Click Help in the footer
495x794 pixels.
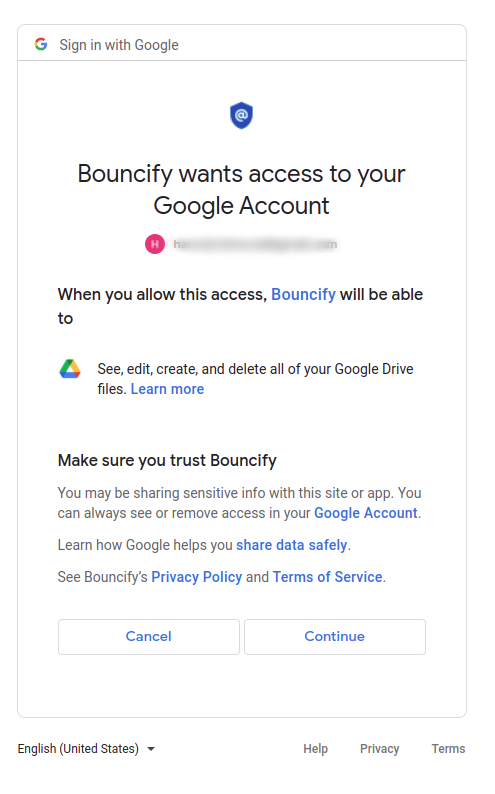click(x=315, y=748)
